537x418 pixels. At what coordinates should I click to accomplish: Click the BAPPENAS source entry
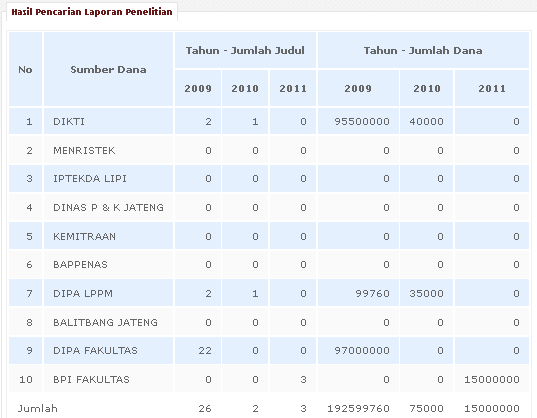coord(80,264)
